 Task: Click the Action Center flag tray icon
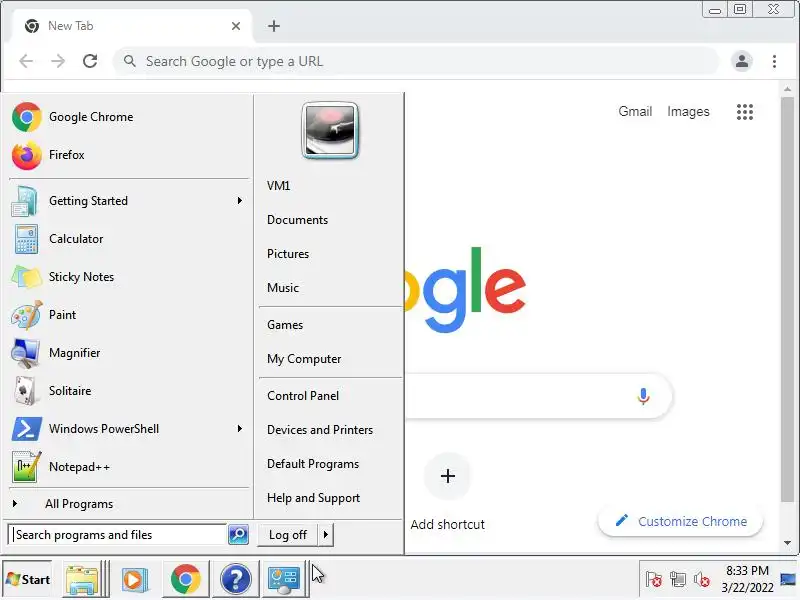click(654, 580)
